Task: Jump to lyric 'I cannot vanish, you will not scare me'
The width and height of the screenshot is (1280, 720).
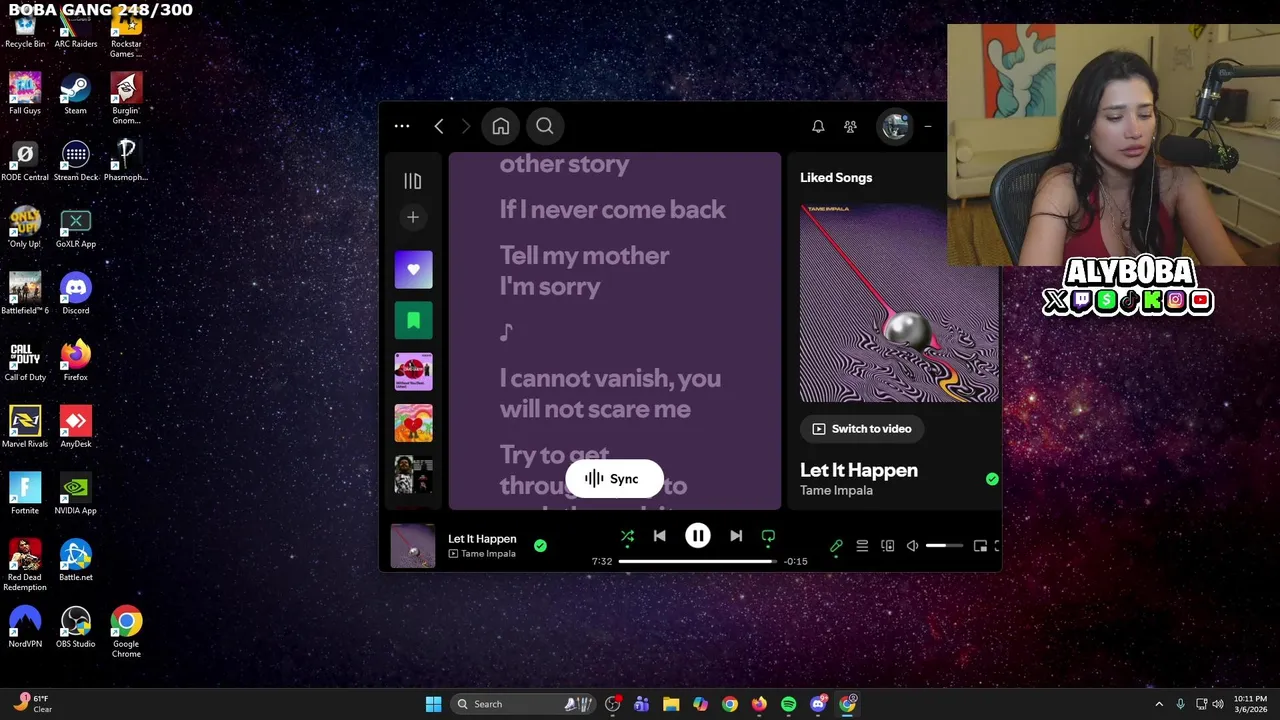Action: 610,394
